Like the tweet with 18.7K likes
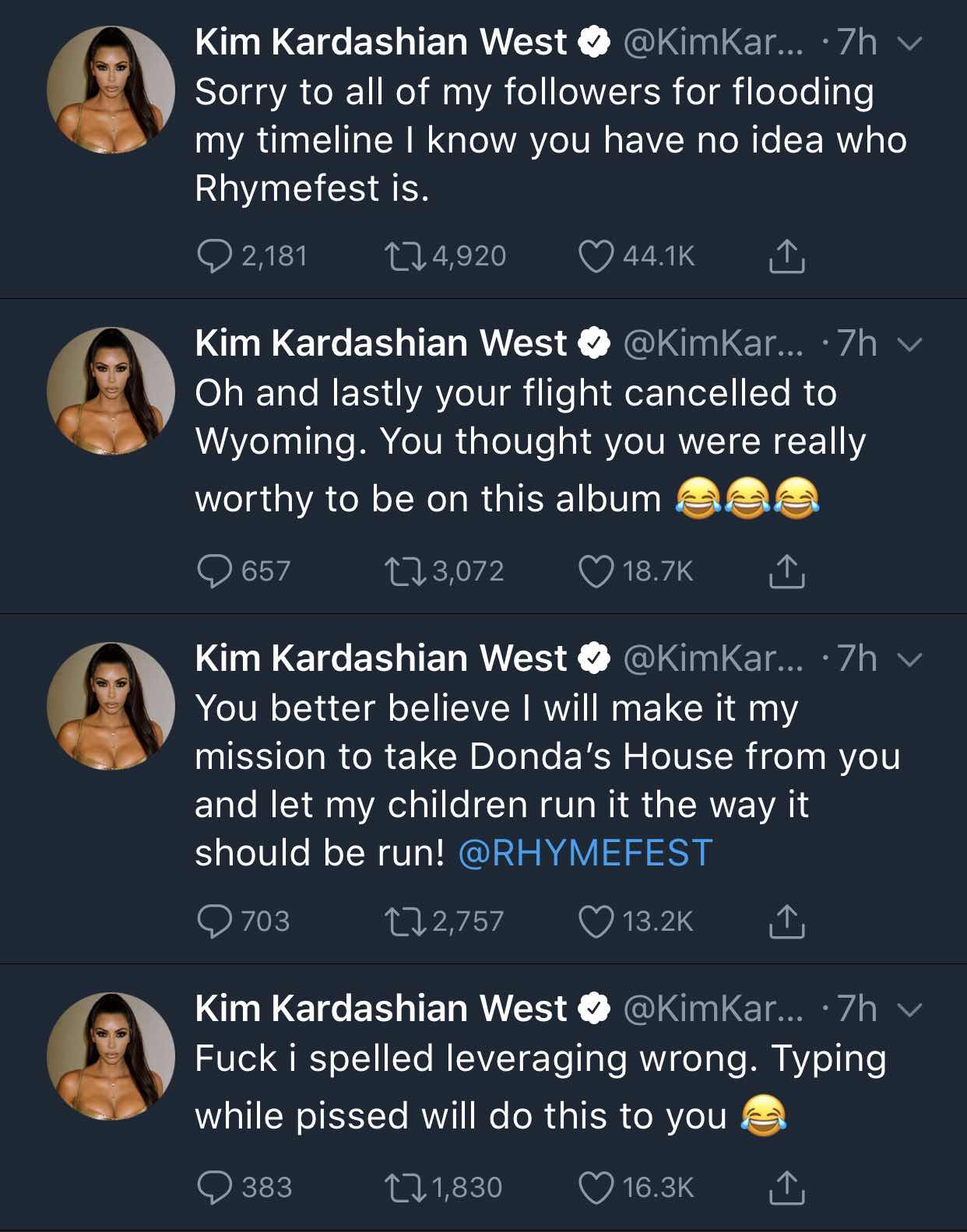 (x=596, y=571)
